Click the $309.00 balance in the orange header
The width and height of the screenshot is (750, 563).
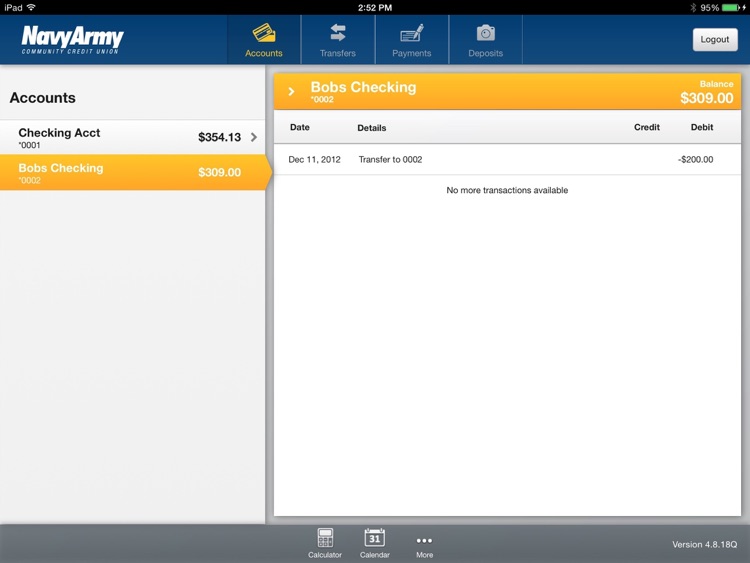(706, 98)
